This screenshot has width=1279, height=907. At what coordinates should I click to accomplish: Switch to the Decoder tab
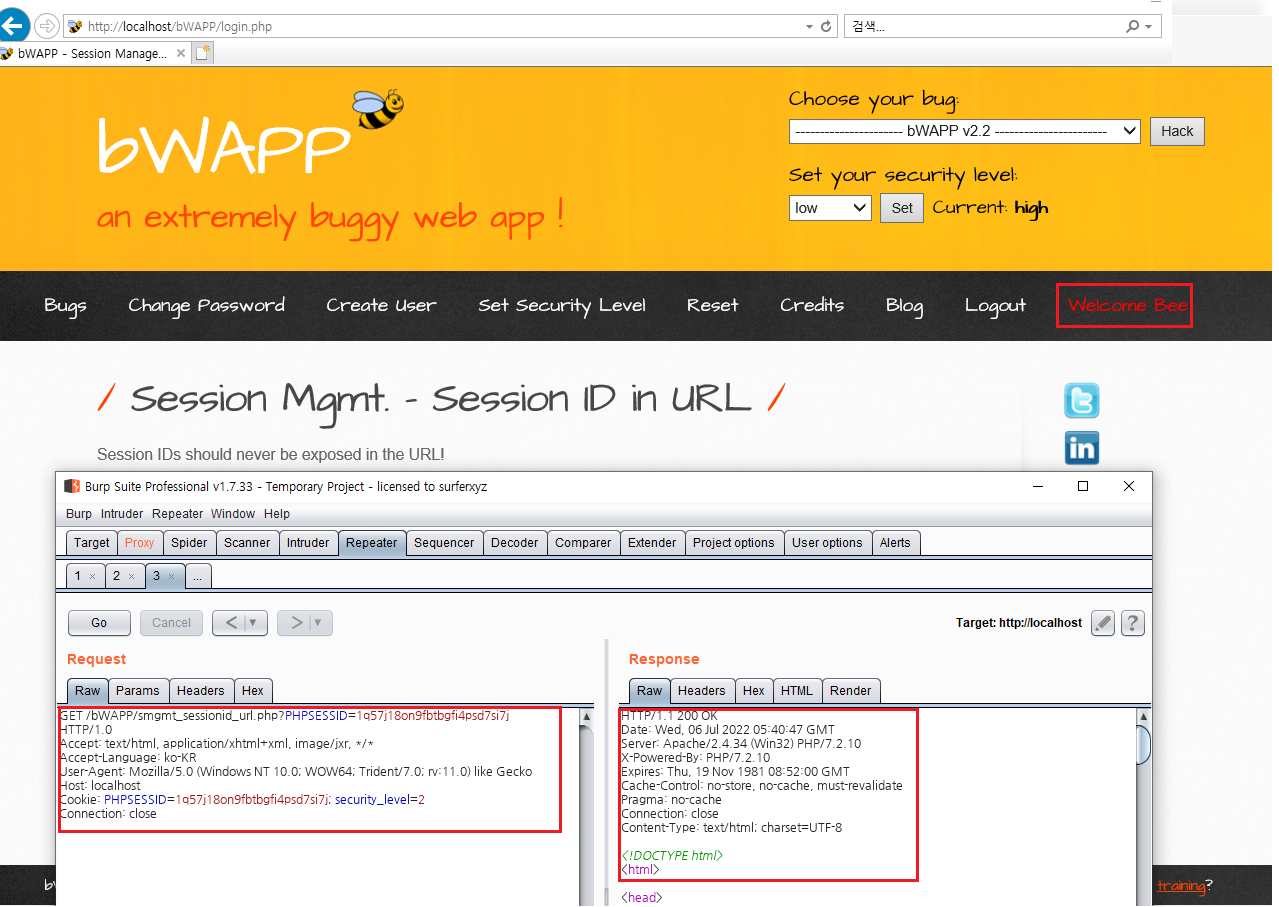click(x=515, y=543)
